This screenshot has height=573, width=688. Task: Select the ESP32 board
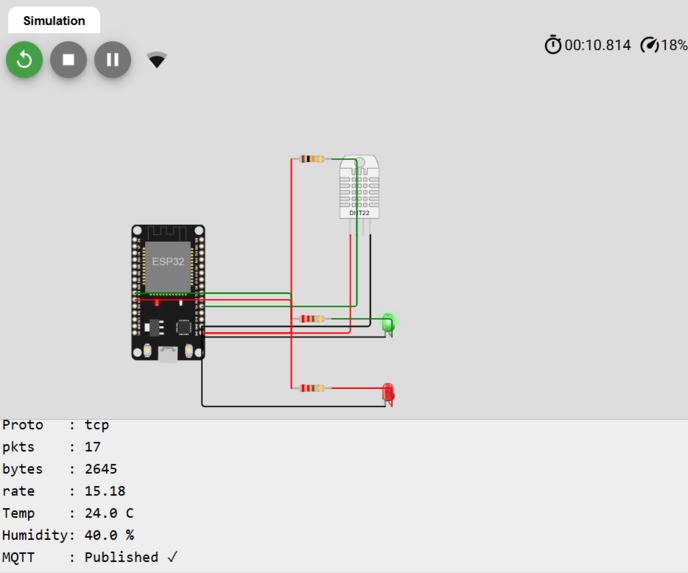pos(168,293)
